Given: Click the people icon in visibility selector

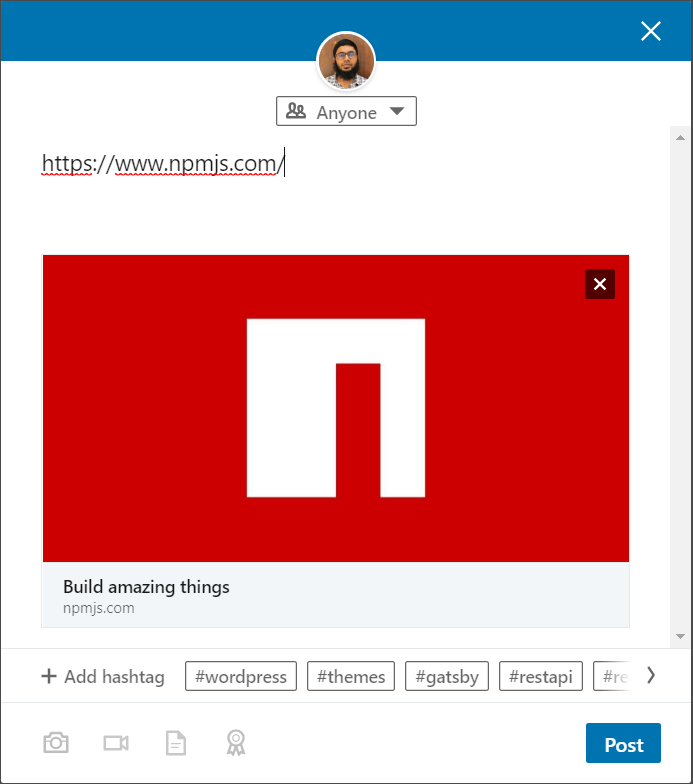Looking at the screenshot, I should [296, 111].
